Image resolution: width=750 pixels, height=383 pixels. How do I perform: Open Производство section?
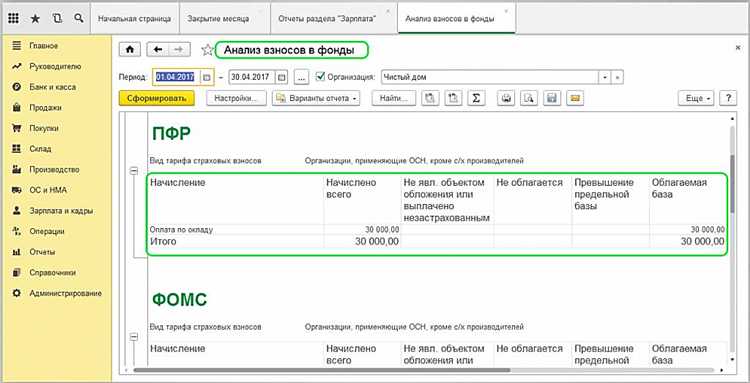54,169
